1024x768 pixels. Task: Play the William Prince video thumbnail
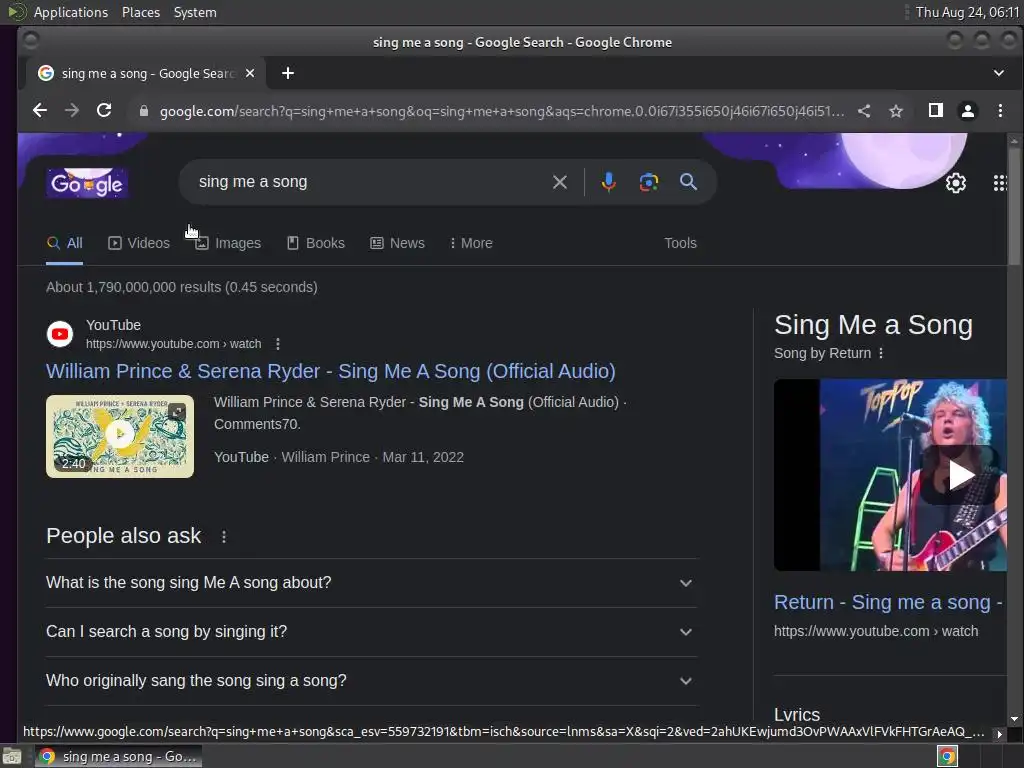[120, 436]
